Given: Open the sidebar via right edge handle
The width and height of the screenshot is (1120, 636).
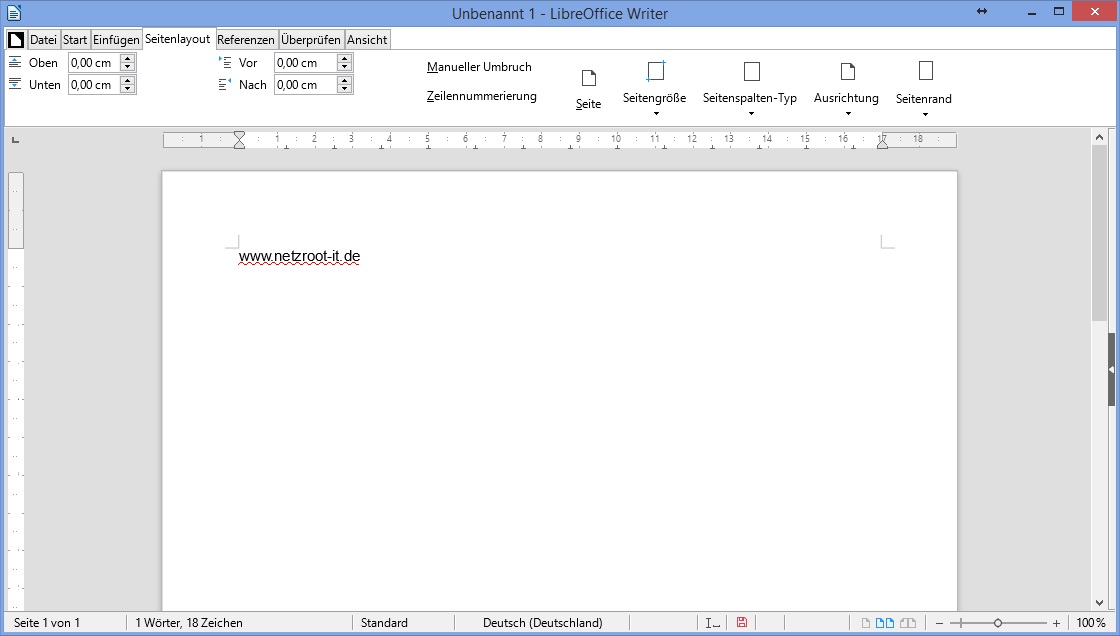Looking at the screenshot, I should [1111, 369].
